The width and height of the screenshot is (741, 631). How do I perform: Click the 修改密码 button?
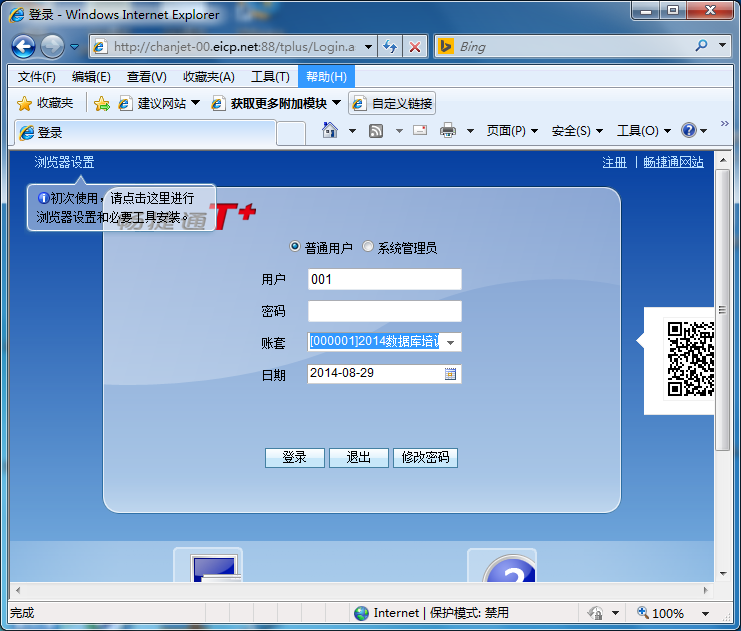click(x=425, y=458)
